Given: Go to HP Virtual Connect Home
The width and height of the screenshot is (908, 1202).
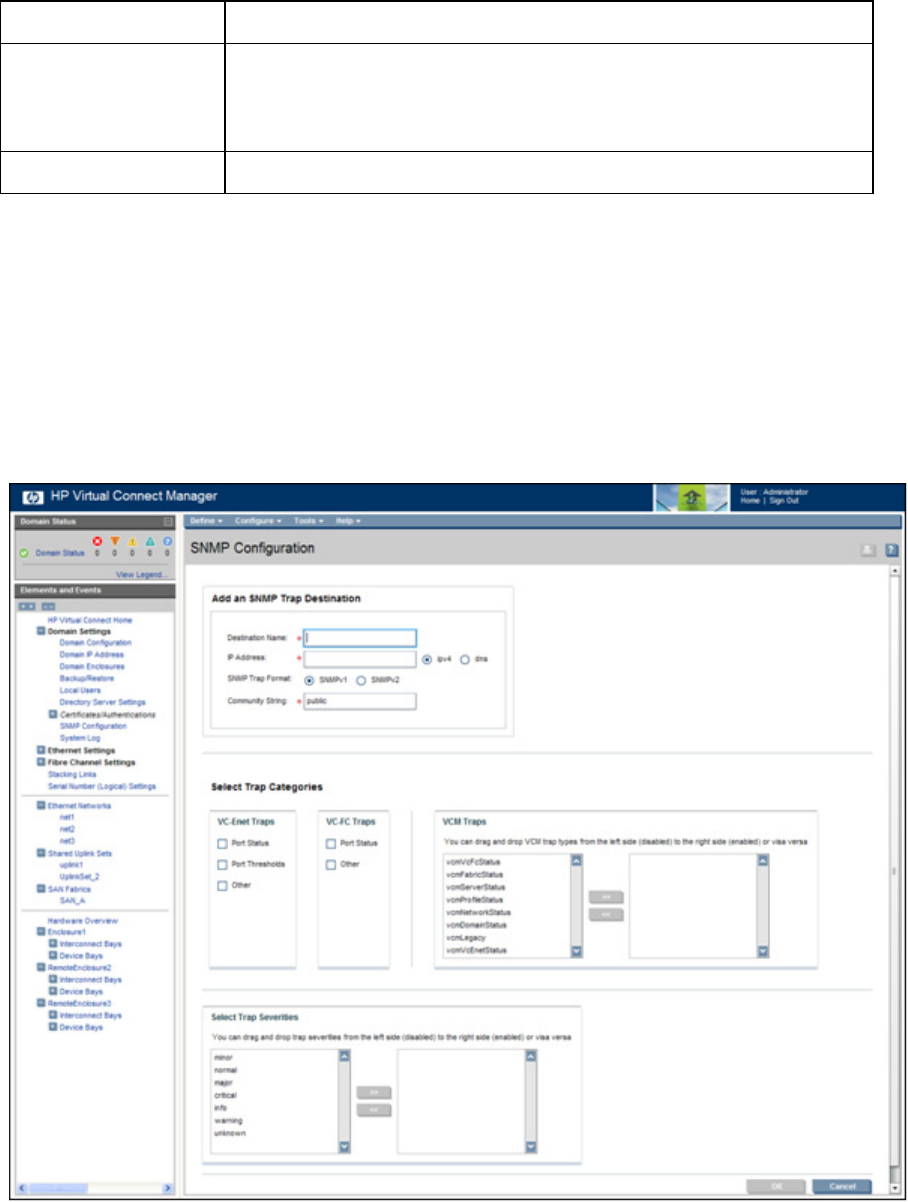Looking at the screenshot, I should click(90, 620).
